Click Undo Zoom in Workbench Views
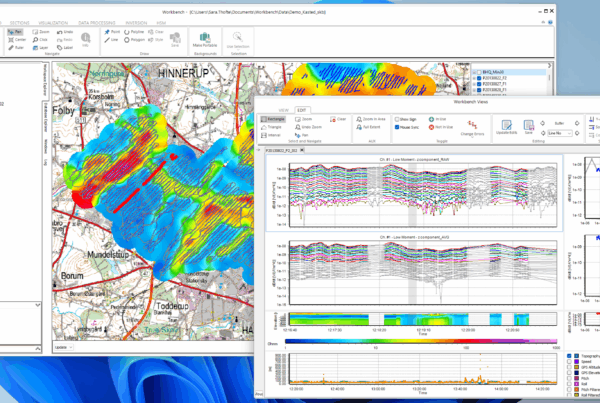Viewport: 600px width, 403px height. tap(308, 127)
